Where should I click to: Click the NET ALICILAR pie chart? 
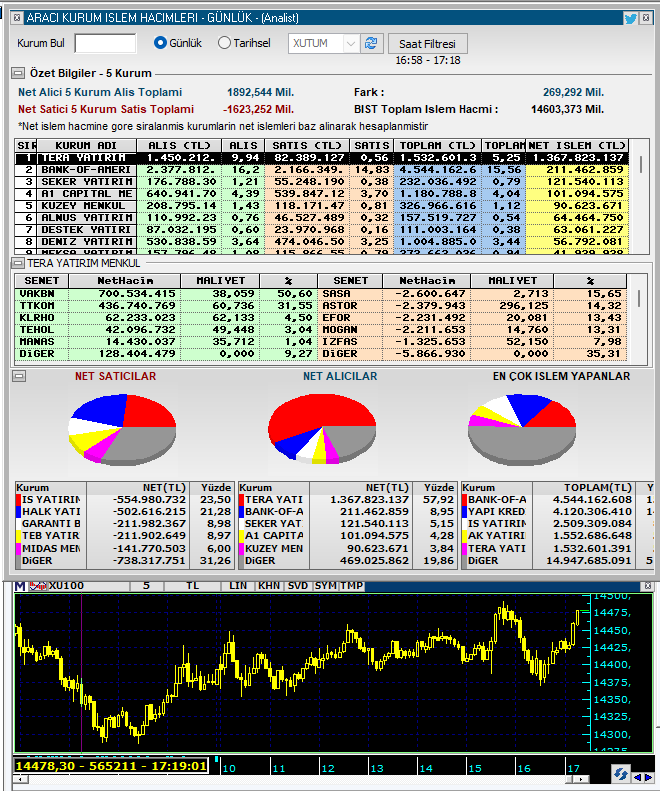tap(322, 429)
